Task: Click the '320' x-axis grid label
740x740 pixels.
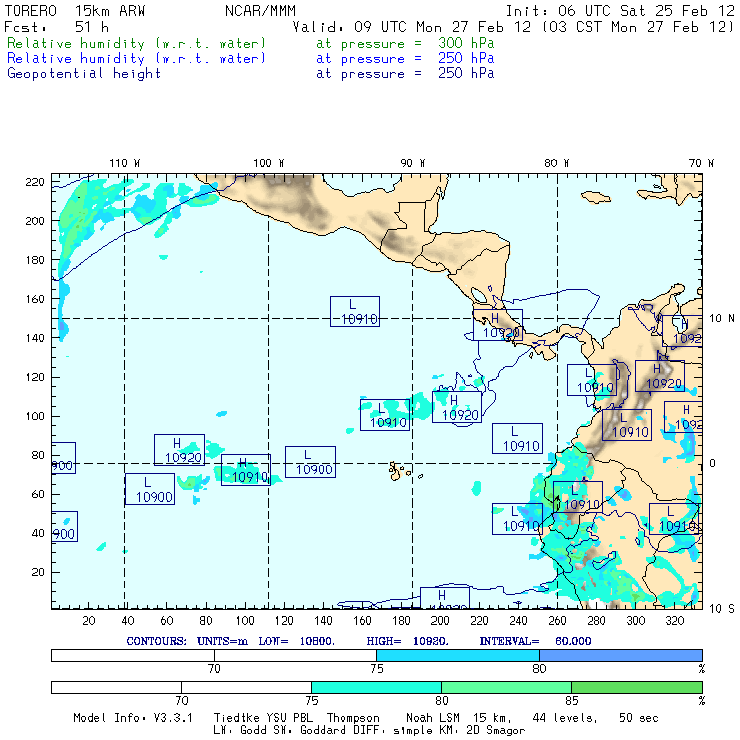Action: (674, 621)
